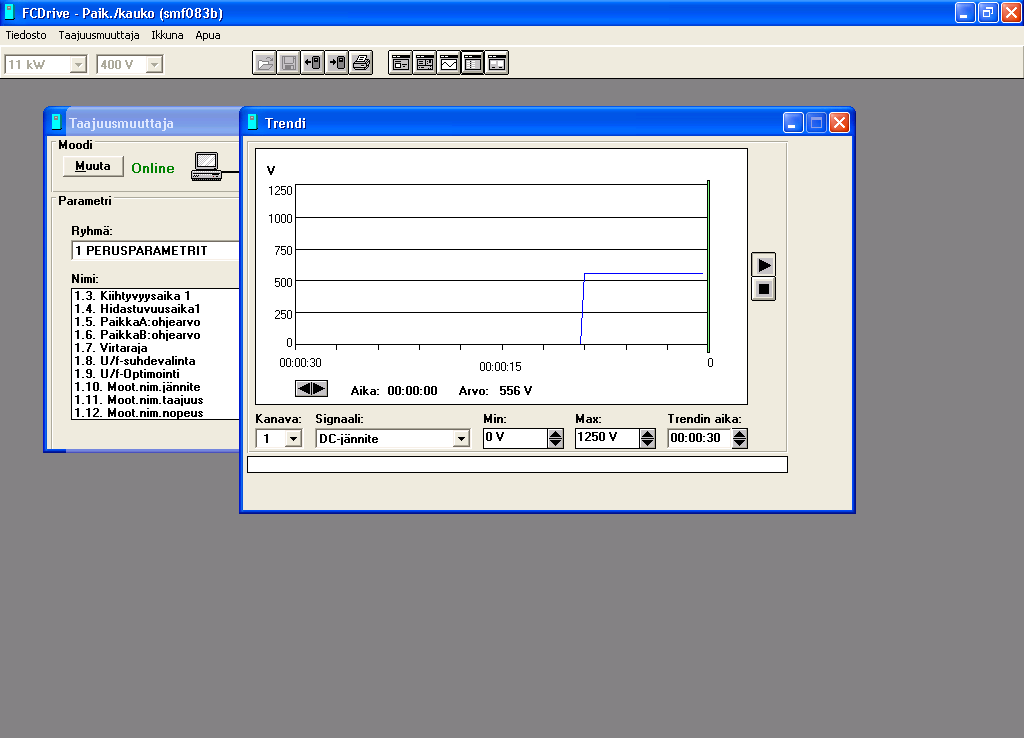Image resolution: width=1024 pixels, height=738 pixels.
Task: Select parameter 1.10. Moot.nim.jännite
Action: [155, 387]
